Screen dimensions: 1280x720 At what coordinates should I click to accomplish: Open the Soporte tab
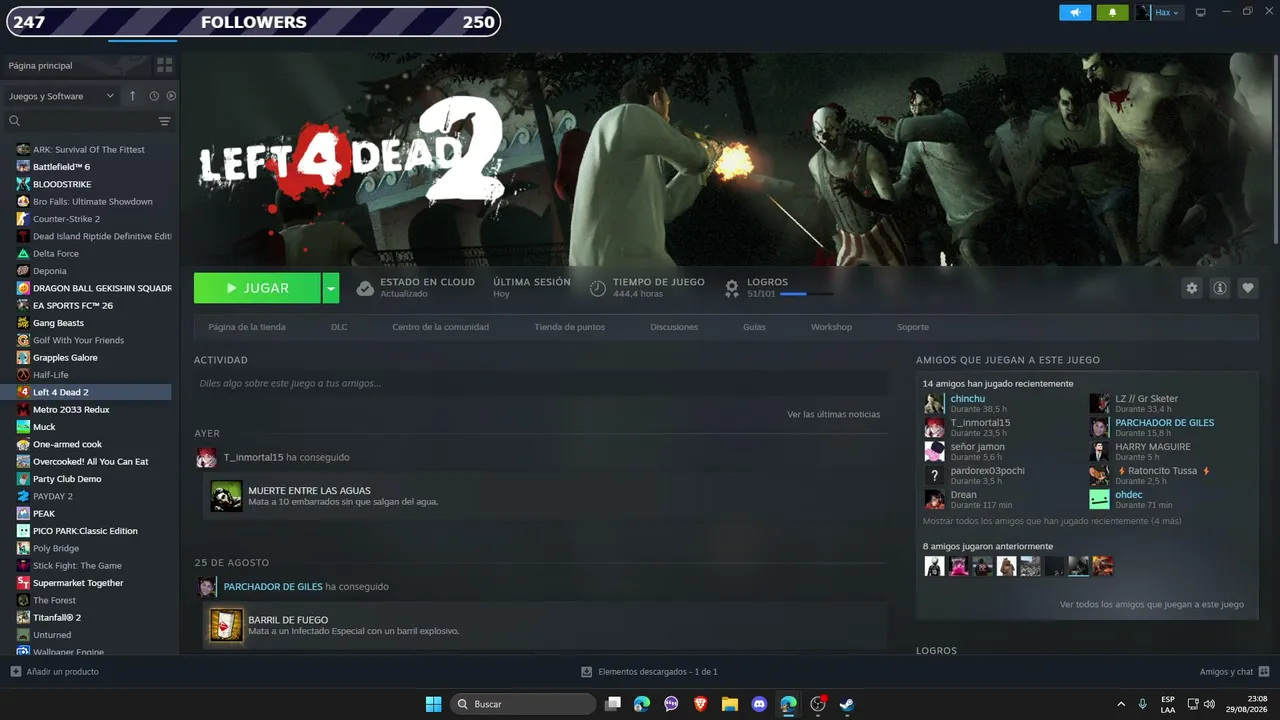pos(913,327)
